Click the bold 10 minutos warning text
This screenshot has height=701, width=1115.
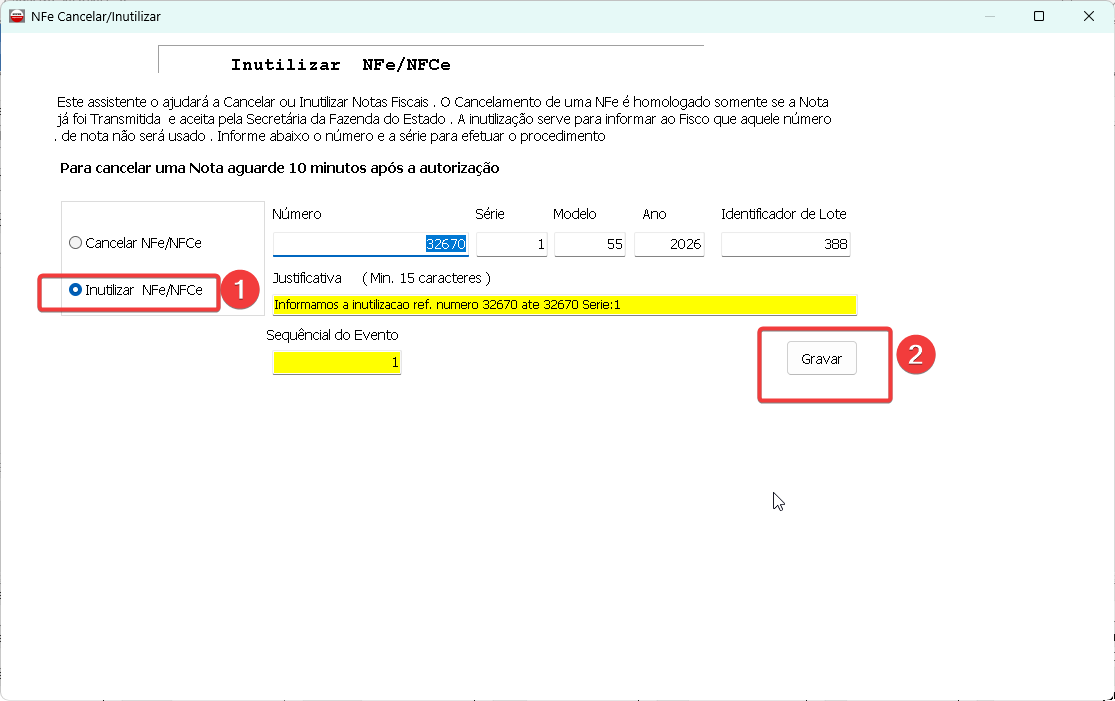click(279, 168)
